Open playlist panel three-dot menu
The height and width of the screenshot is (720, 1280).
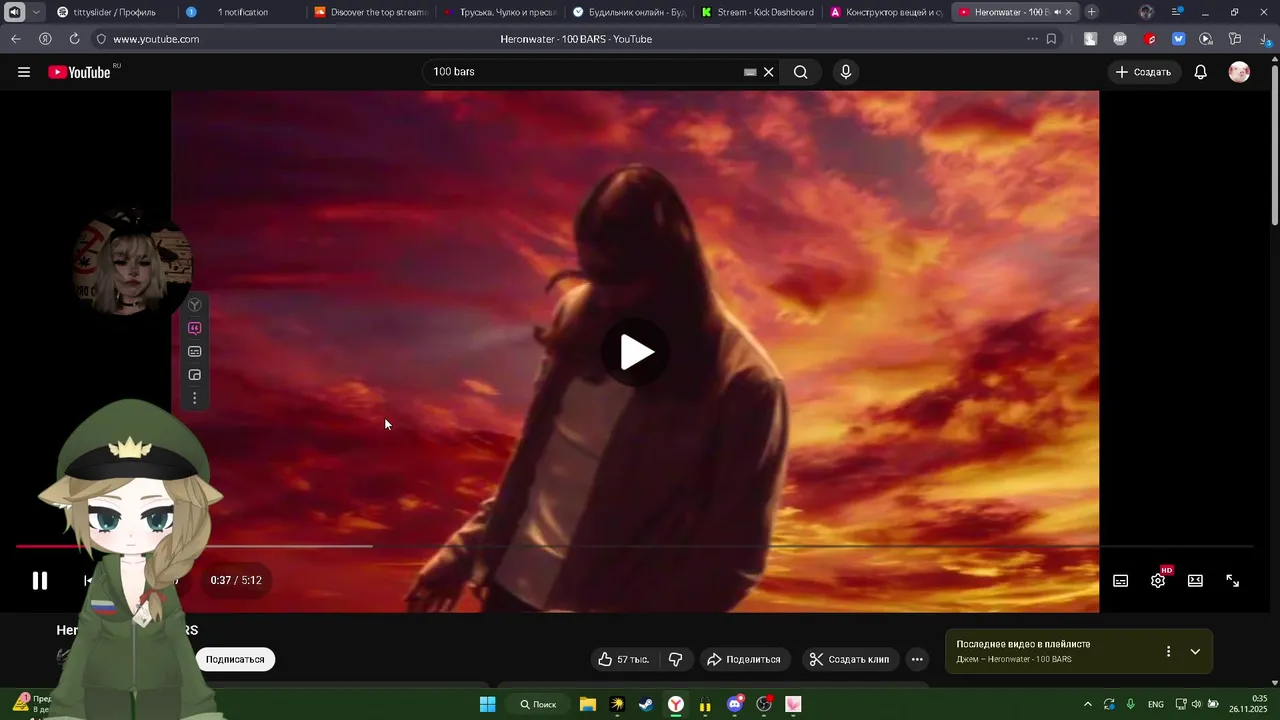(x=1168, y=651)
